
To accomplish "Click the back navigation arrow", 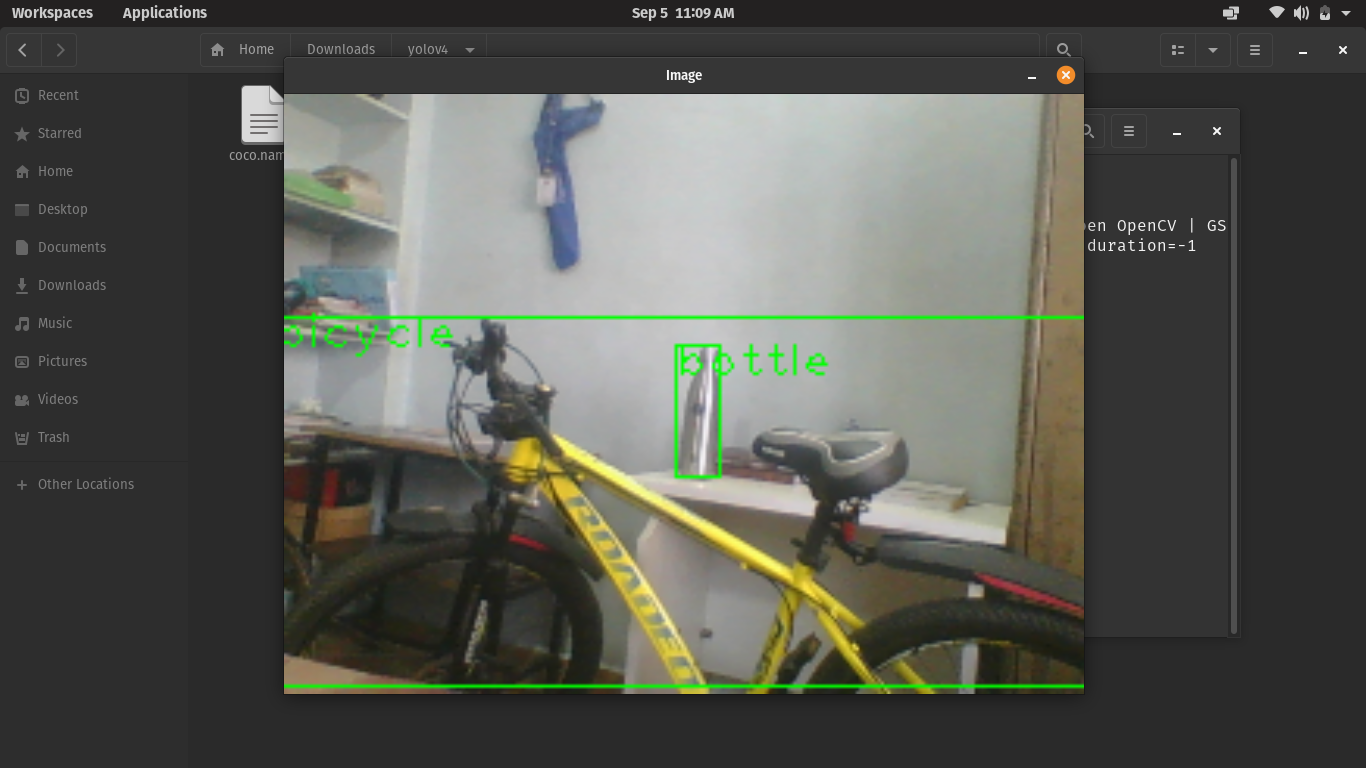I will 22,49.
